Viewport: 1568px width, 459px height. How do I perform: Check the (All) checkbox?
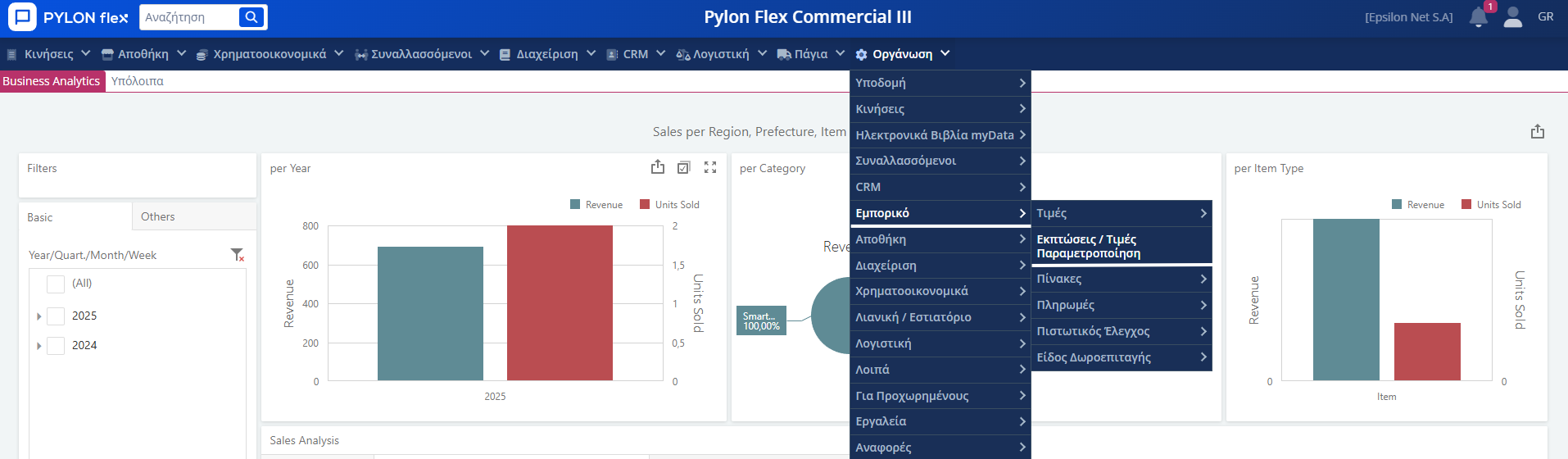point(56,284)
